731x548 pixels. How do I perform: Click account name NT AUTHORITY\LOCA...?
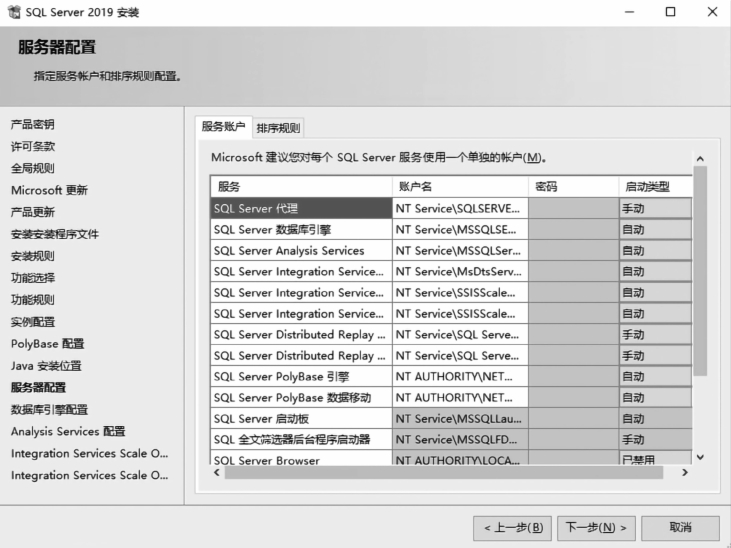tap(460, 458)
